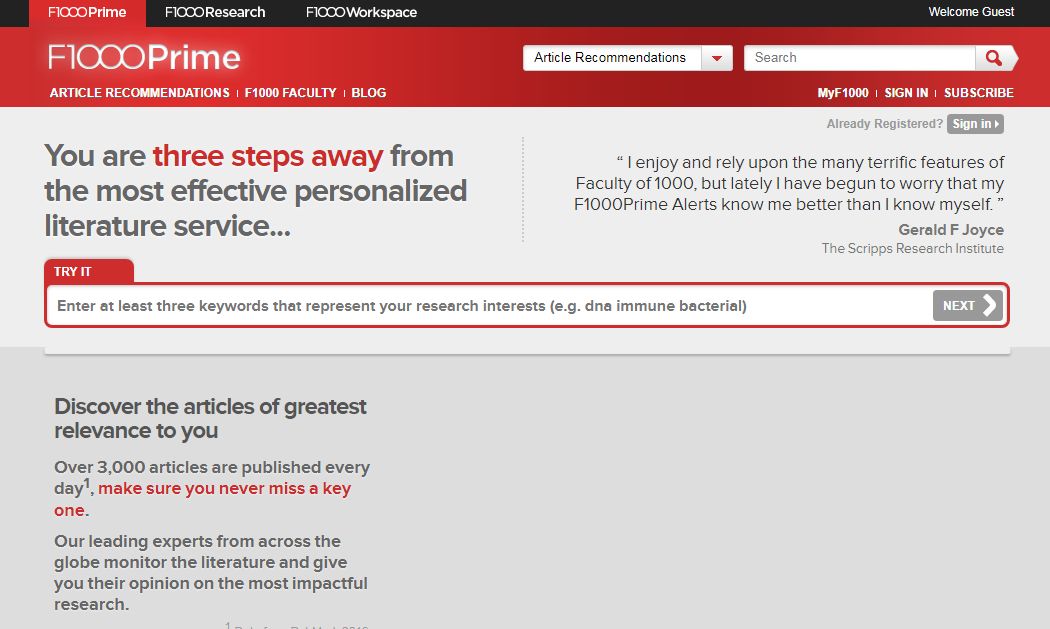The height and width of the screenshot is (629, 1050).
Task: Open the Article Recommendations dropdown arrow
Action: (x=717, y=58)
